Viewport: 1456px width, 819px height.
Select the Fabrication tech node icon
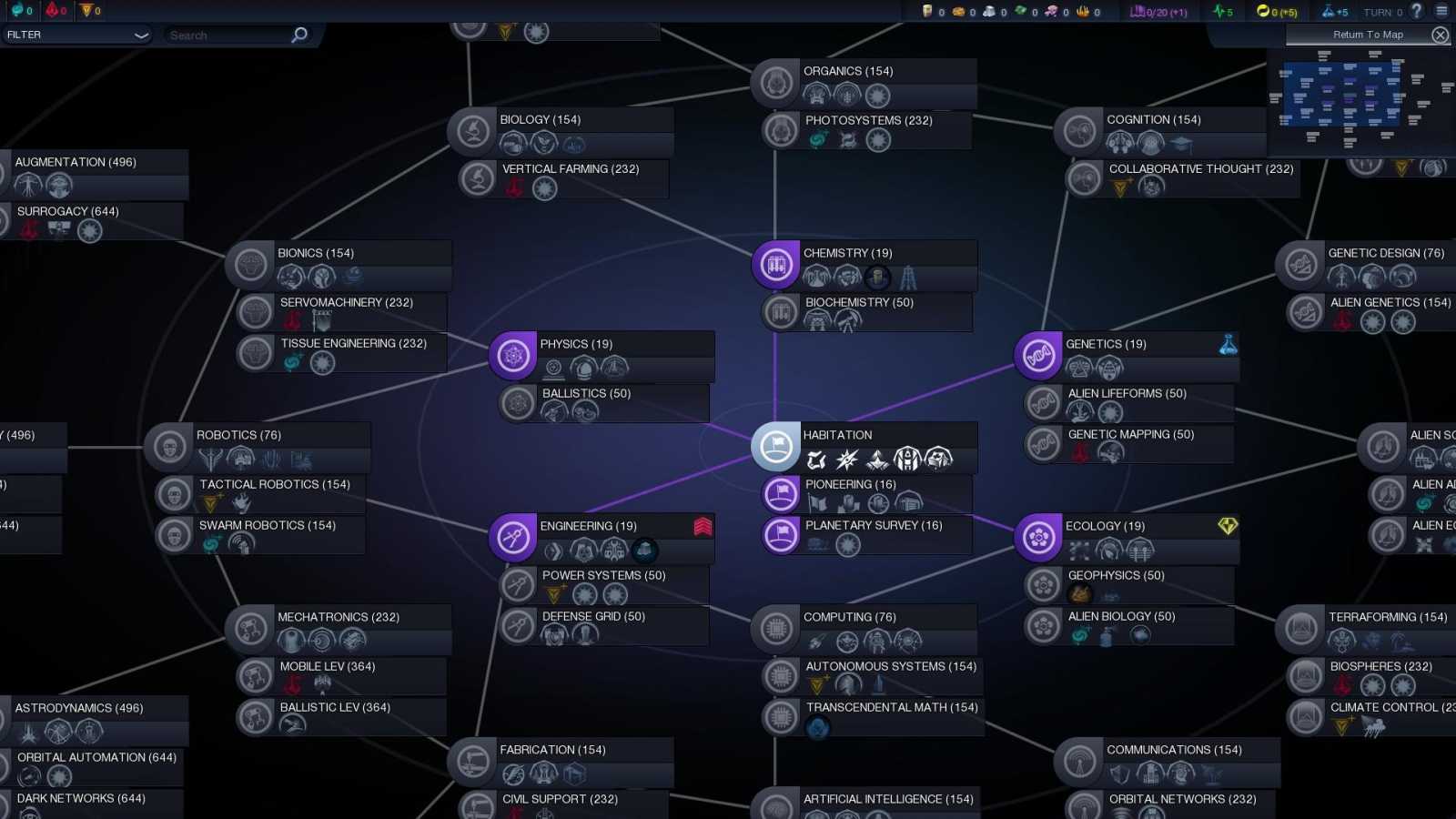[x=472, y=762]
